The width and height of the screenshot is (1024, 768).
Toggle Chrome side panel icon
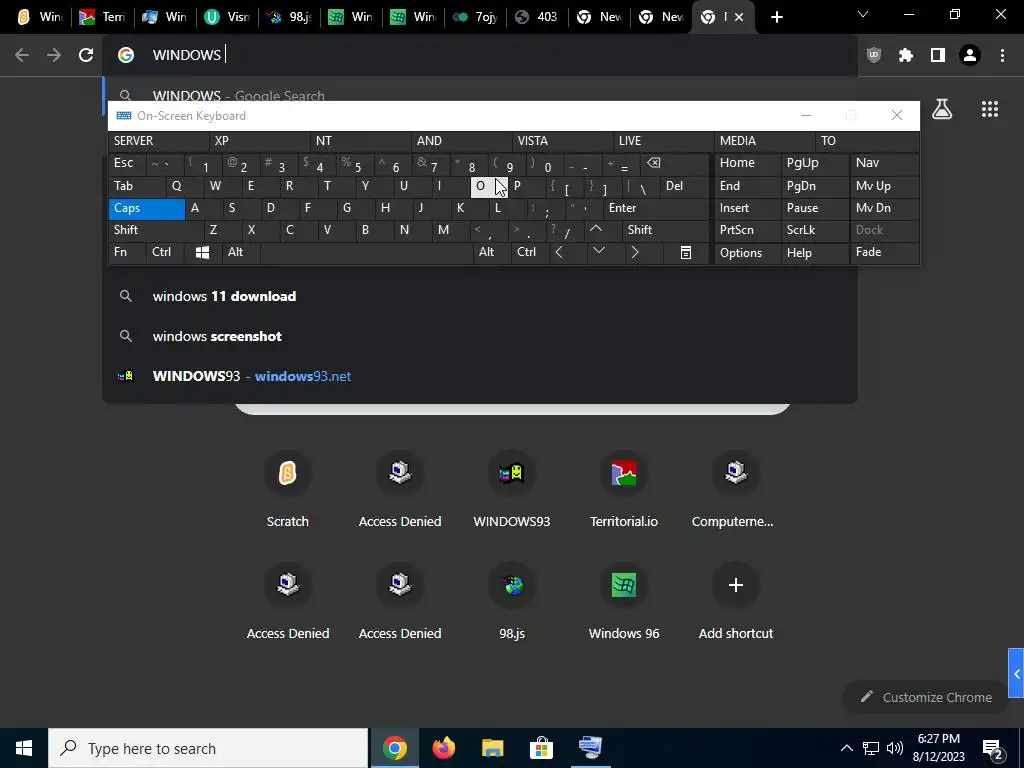938,55
